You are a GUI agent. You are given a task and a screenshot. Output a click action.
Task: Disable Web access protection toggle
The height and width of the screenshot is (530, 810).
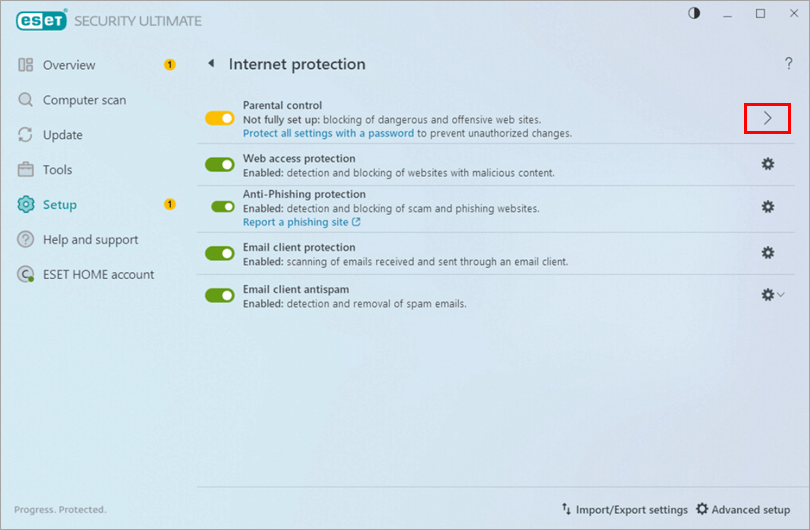[219, 164]
